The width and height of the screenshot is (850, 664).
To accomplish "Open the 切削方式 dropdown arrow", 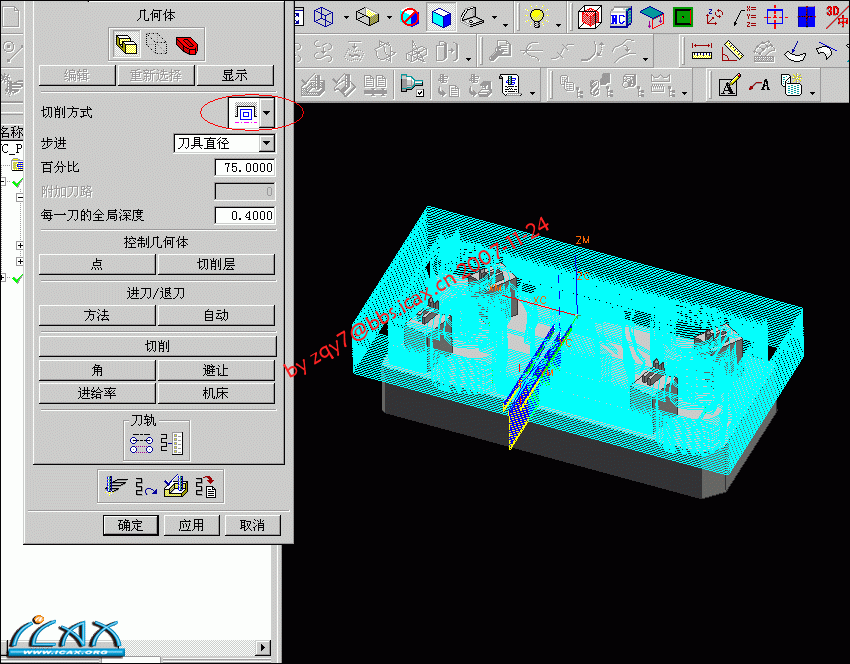I will 267,113.
